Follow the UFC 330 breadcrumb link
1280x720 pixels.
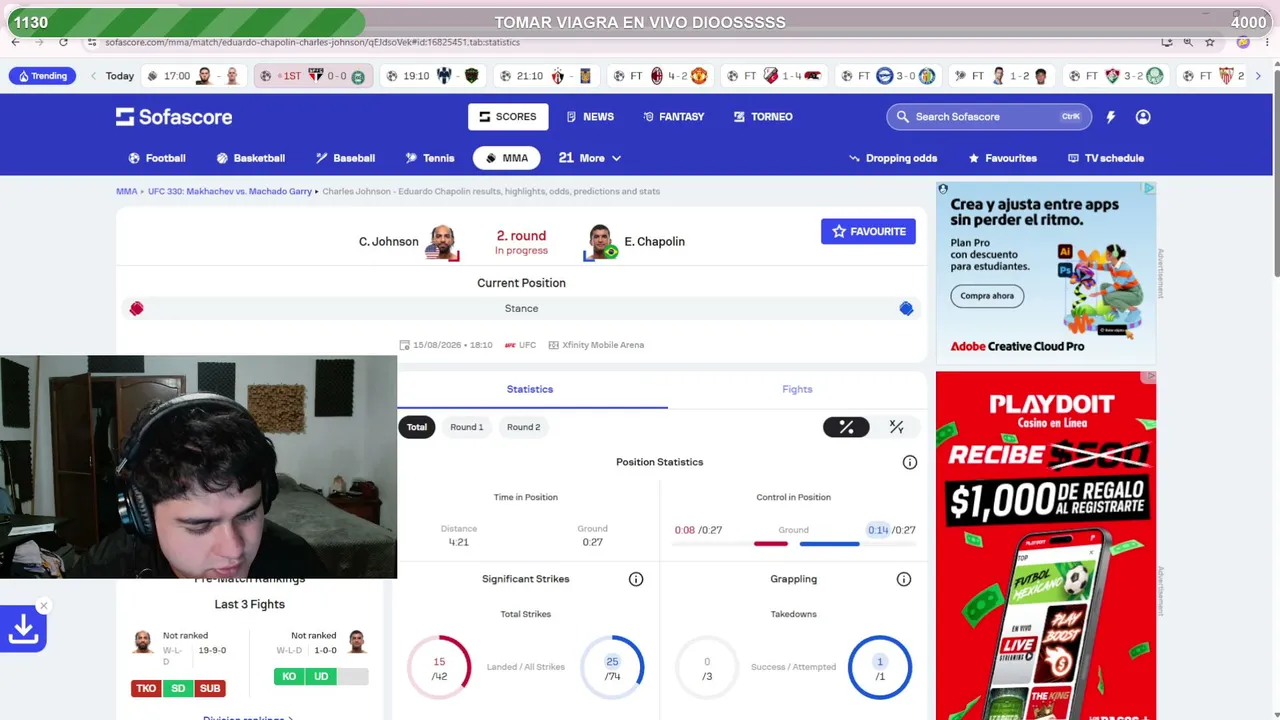point(230,191)
